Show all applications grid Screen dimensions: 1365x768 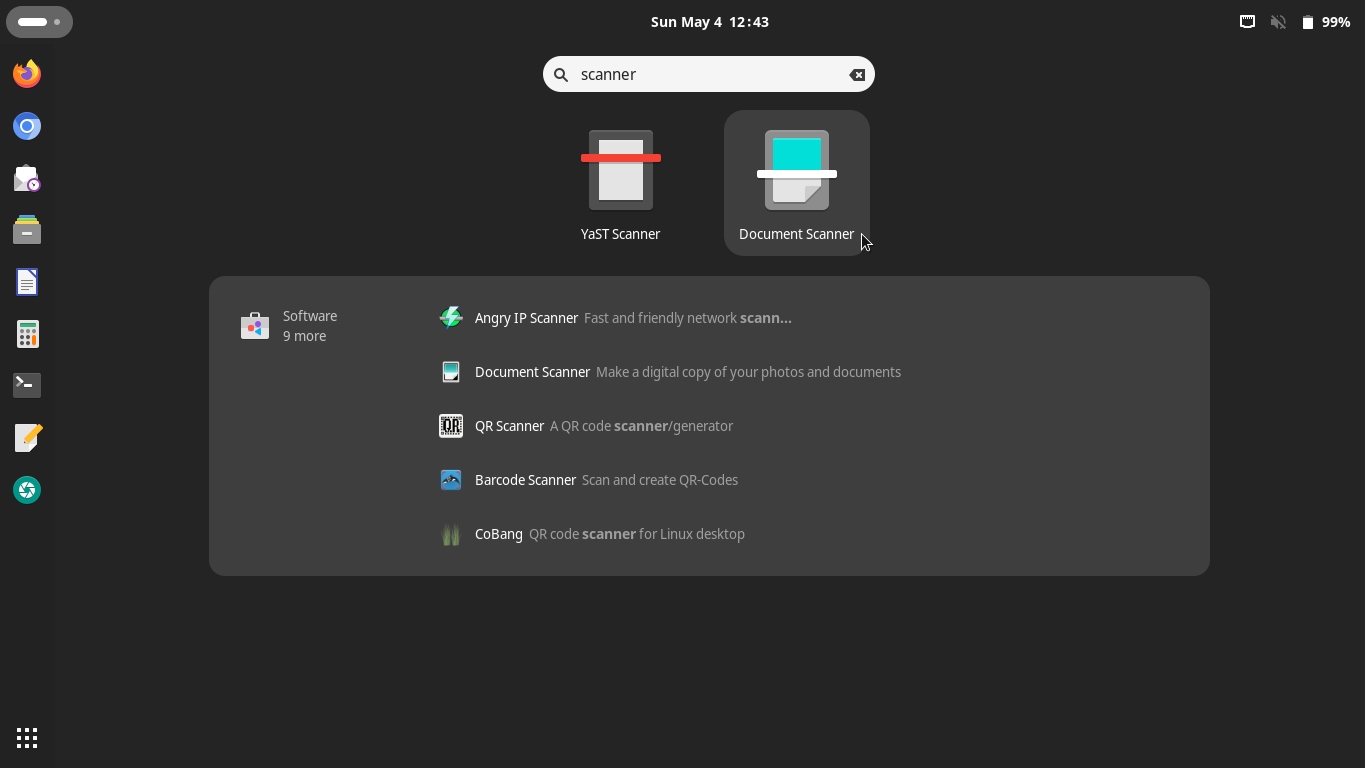(x=27, y=739)
